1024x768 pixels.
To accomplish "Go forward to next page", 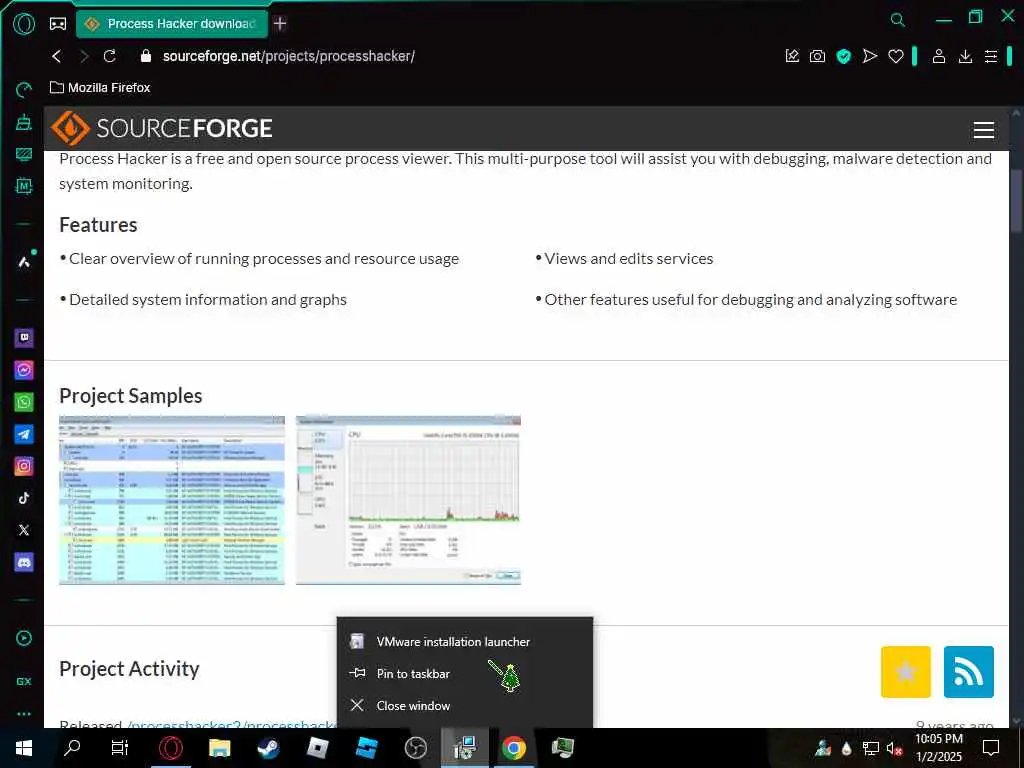I will (x=84, y=56).
